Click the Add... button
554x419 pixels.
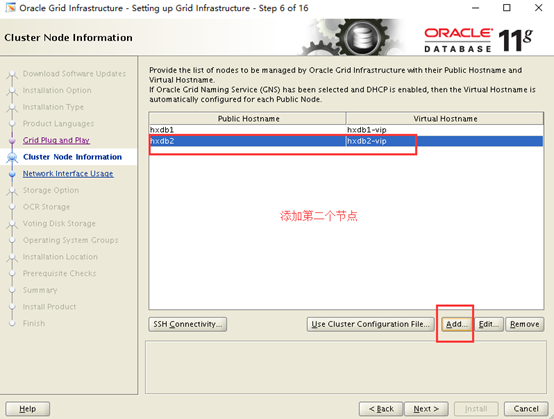point(457,324)
